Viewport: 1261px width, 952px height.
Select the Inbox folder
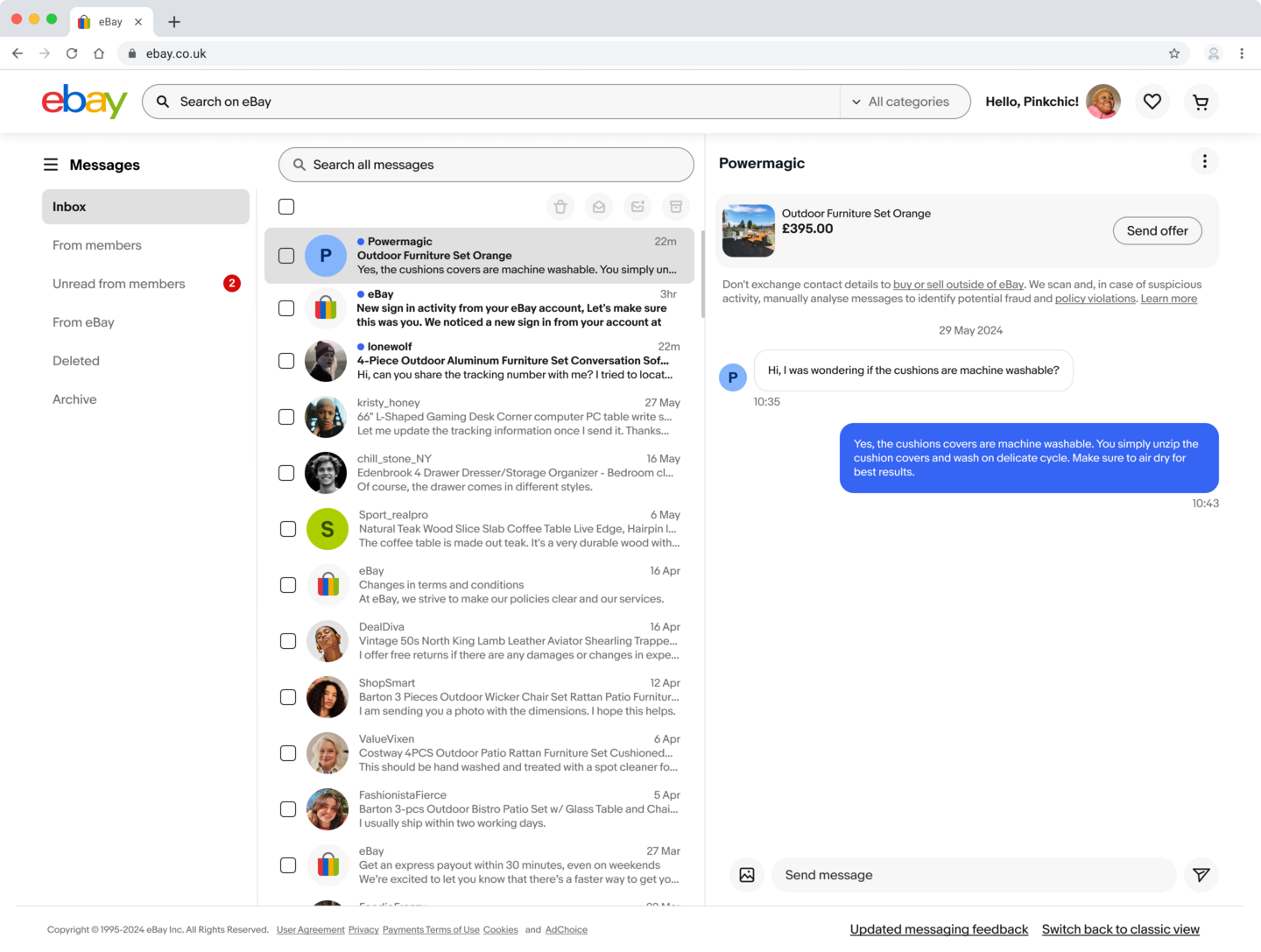coord(145,207)
